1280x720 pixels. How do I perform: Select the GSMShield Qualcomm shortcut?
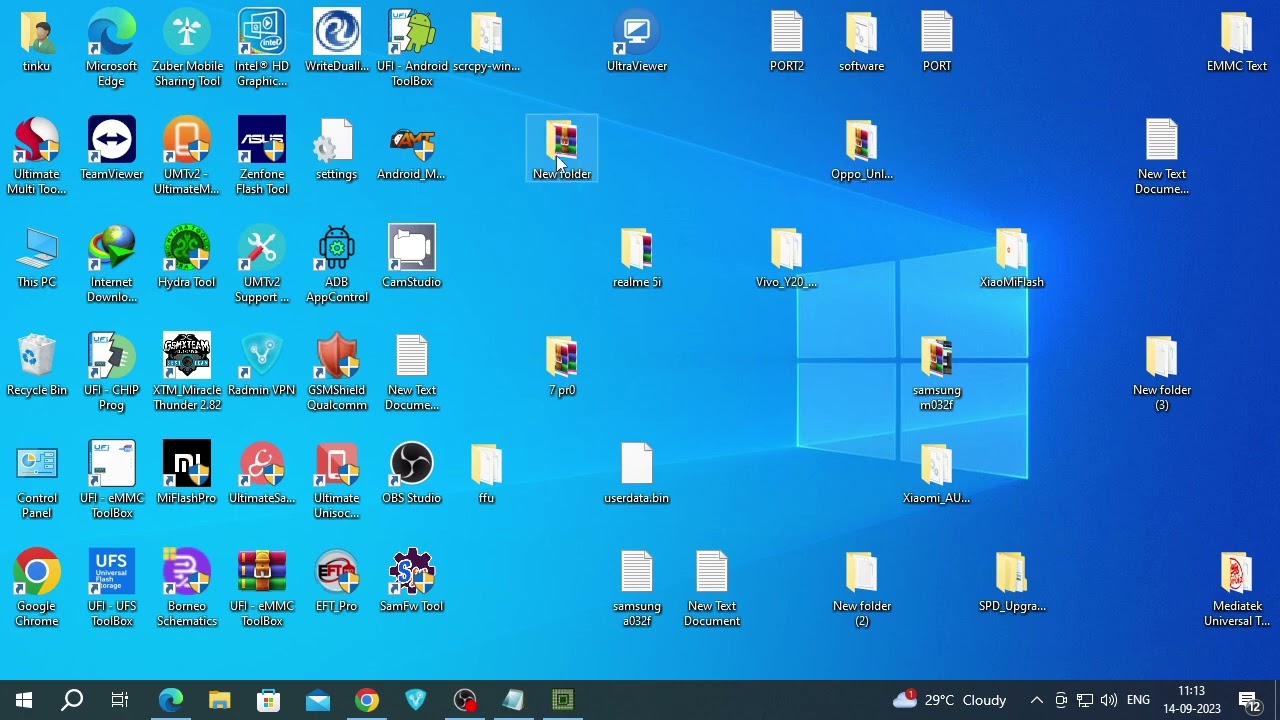tap(337, 372)
